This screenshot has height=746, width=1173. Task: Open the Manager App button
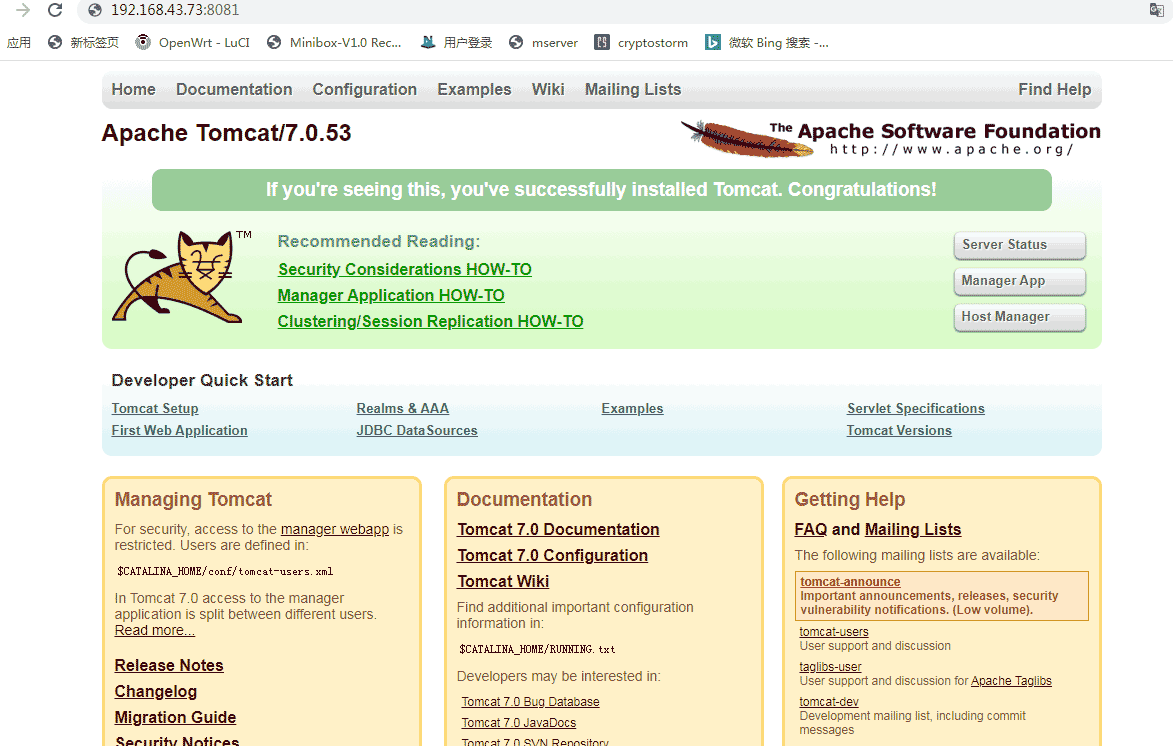point(1019,281)
